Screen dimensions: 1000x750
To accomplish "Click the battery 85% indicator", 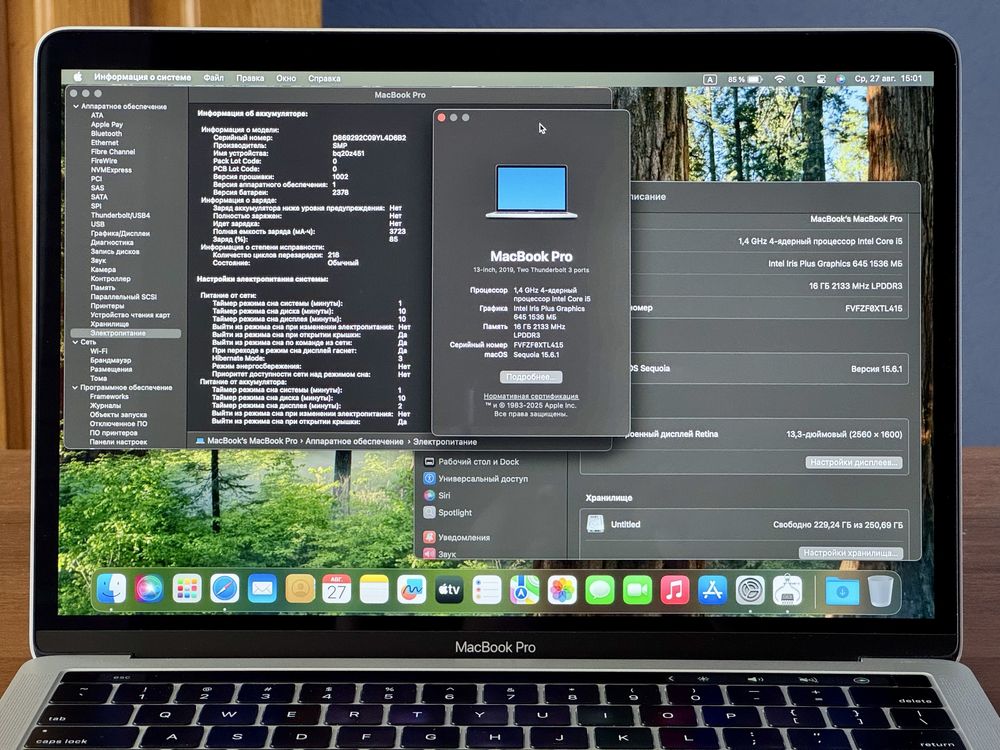I will coord(745,79).
